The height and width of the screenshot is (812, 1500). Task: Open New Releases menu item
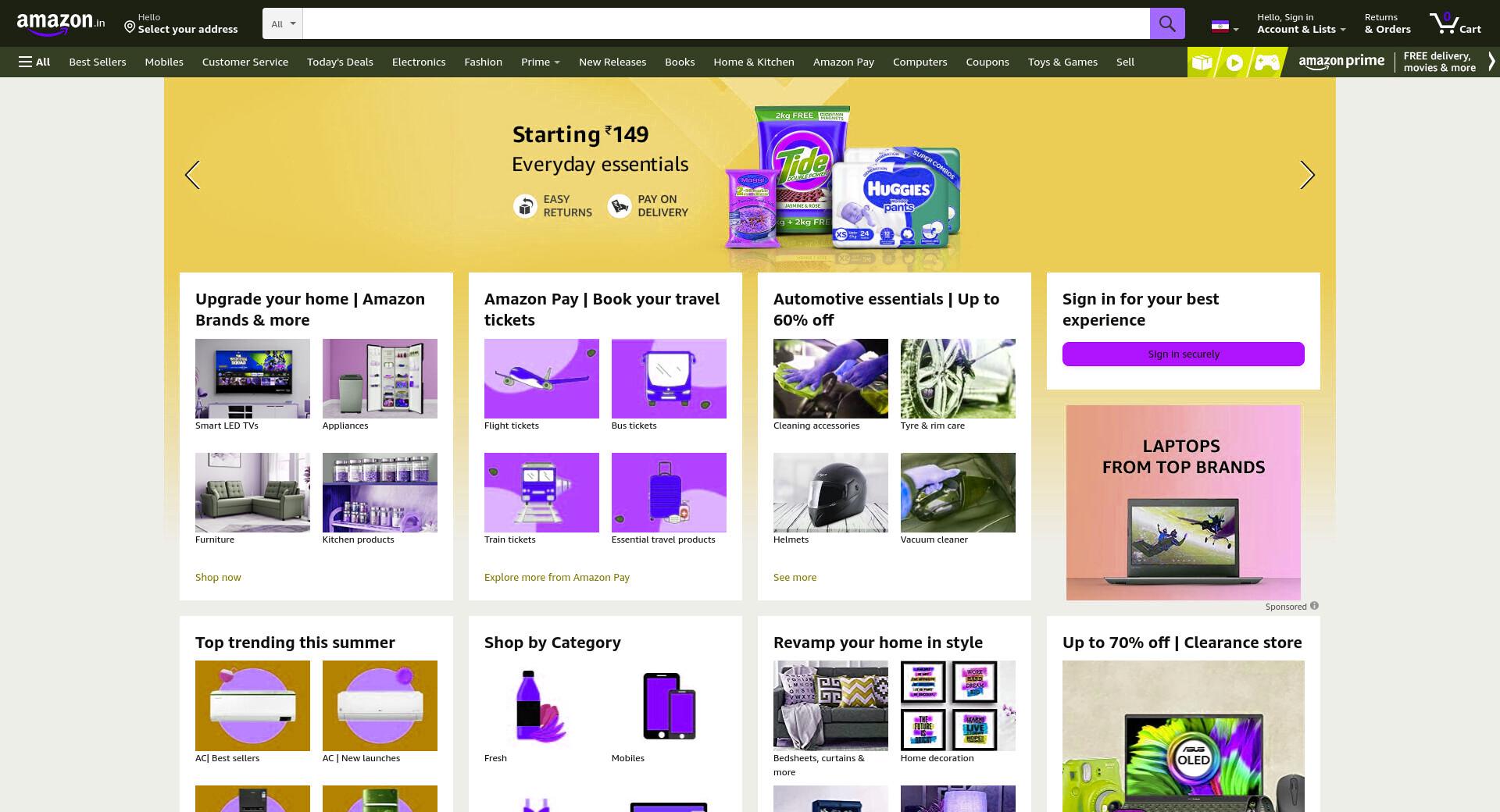coord(612,62)
